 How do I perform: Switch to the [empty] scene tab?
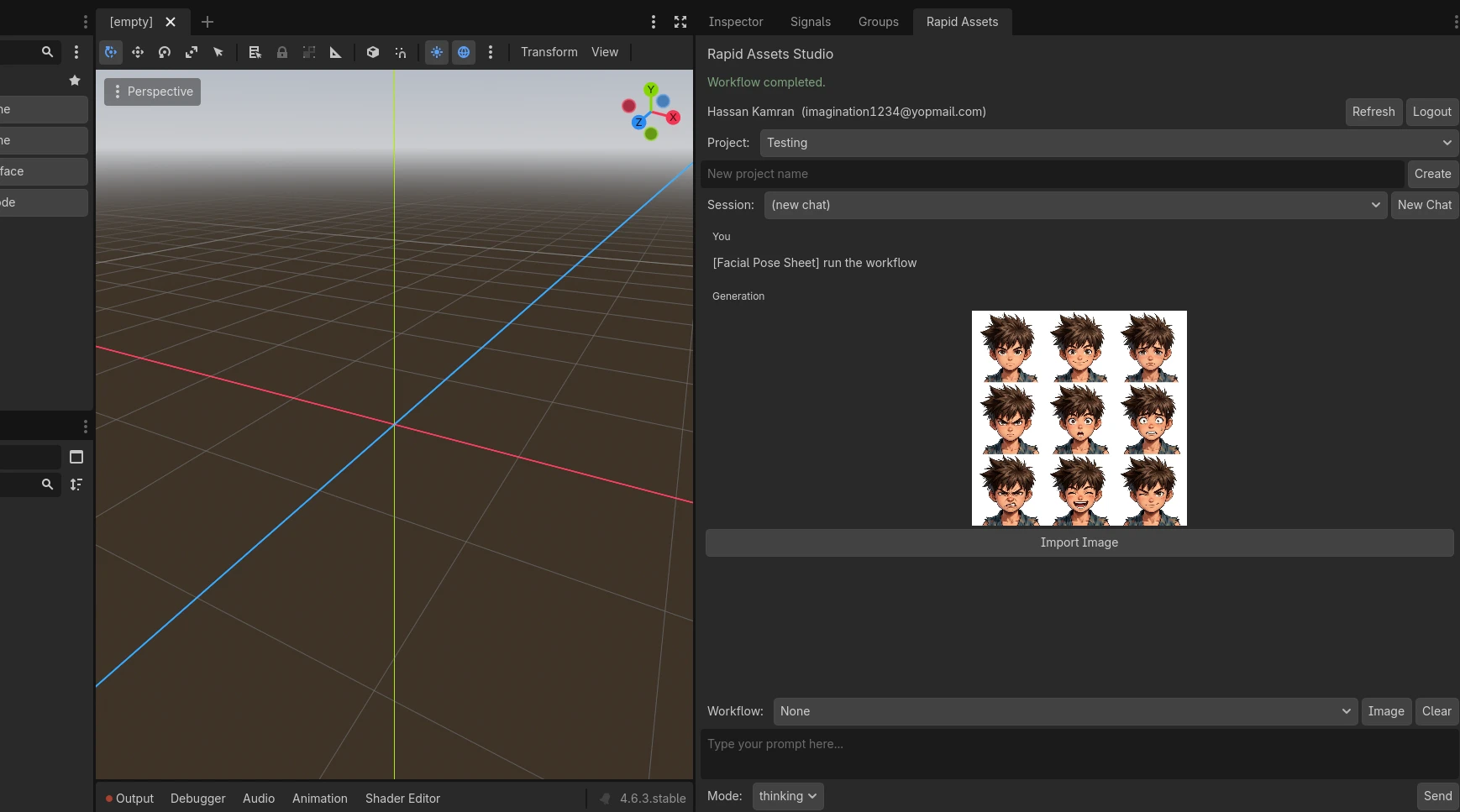(x=132, y=22)
